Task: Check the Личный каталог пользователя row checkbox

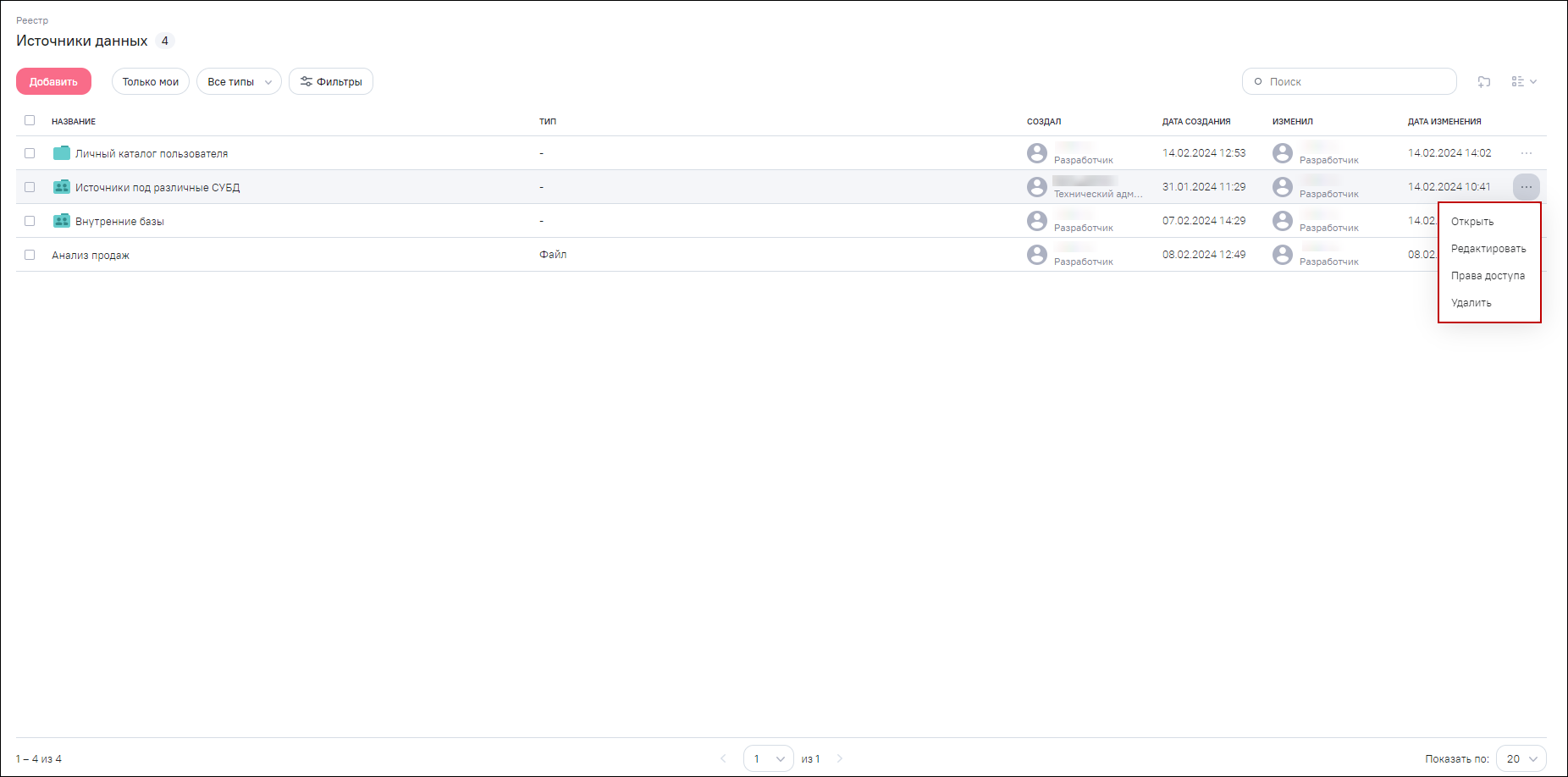Action: 30,153
